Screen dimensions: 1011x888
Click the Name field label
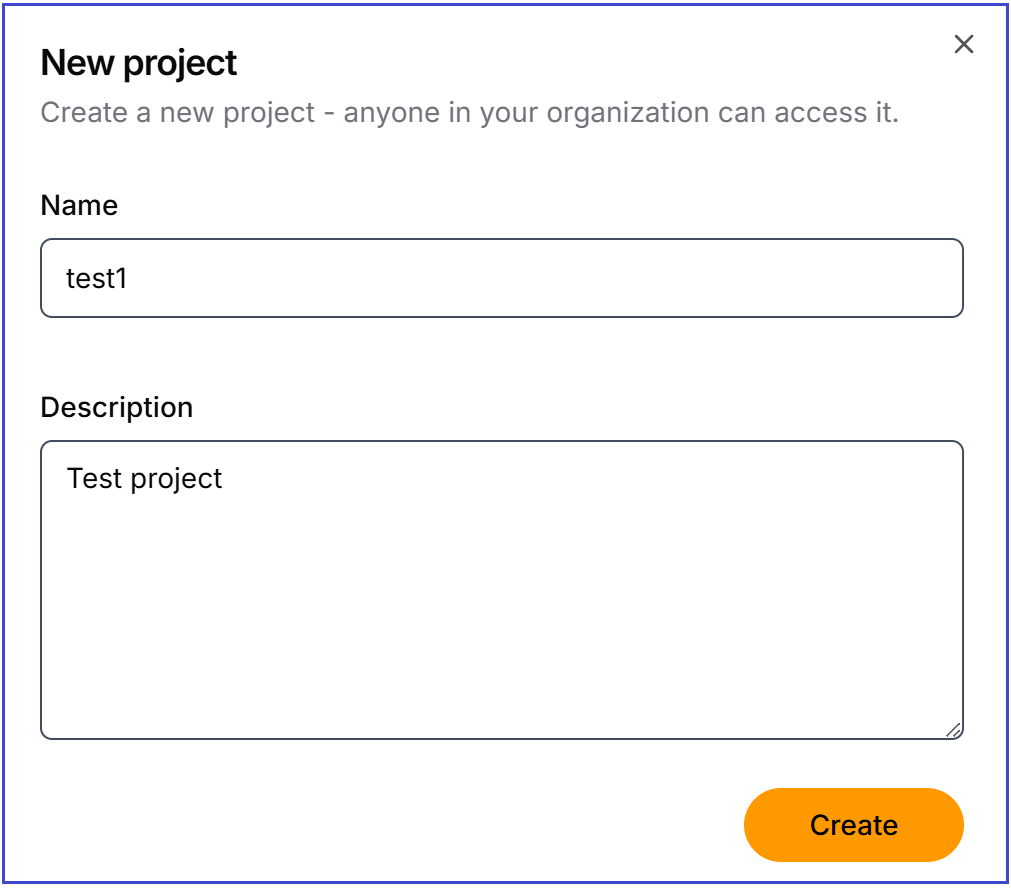[x=79, y=205]
